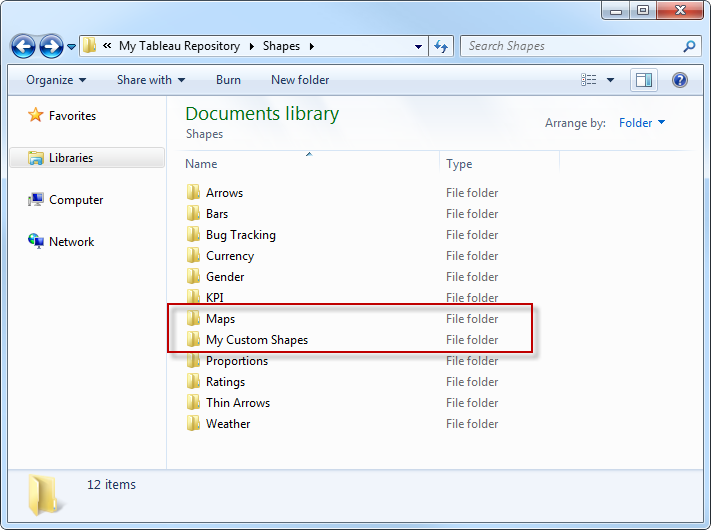Click the folder icon in address bar
Screen dimensions: 711x530
point(90,45)
